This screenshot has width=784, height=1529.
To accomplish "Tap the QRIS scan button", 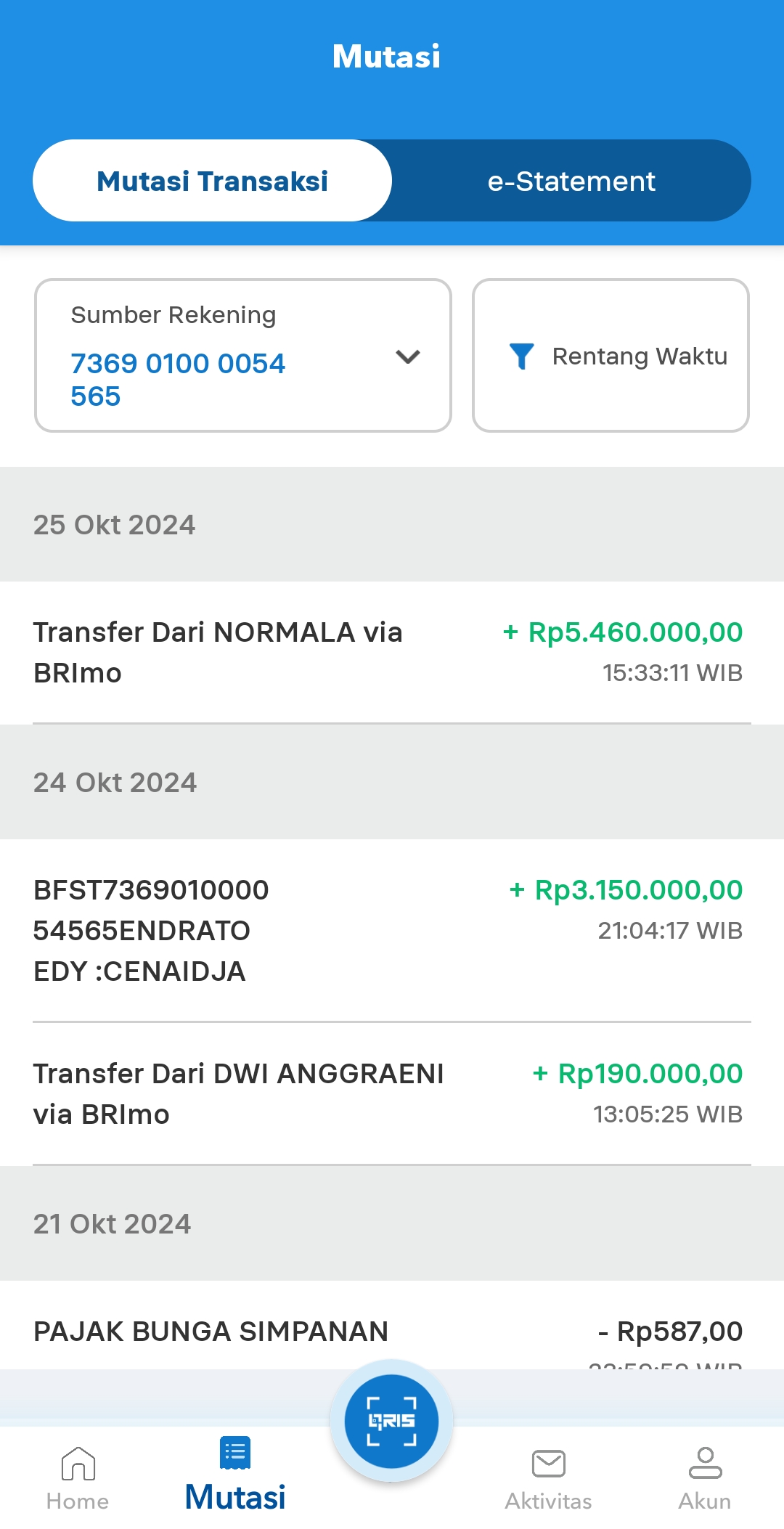I will pyautogui.click(x=391, y=1421).
